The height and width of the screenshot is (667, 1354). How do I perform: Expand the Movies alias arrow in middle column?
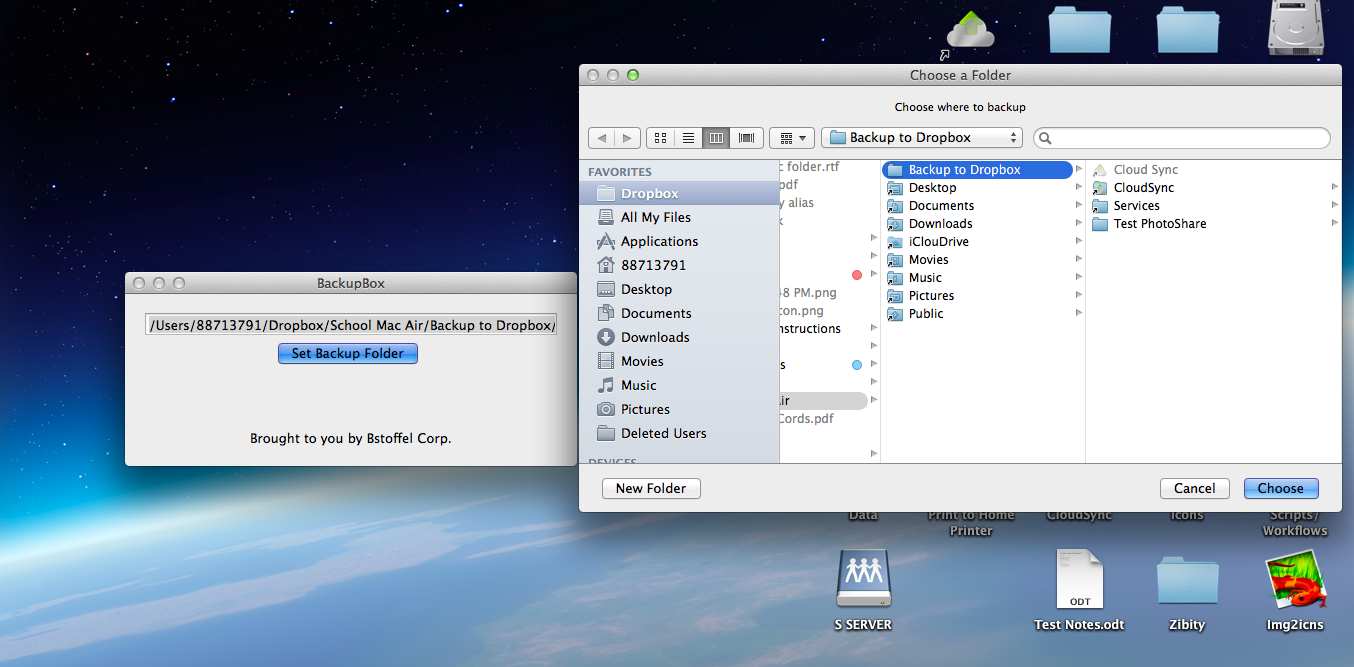pos(1079,260)
